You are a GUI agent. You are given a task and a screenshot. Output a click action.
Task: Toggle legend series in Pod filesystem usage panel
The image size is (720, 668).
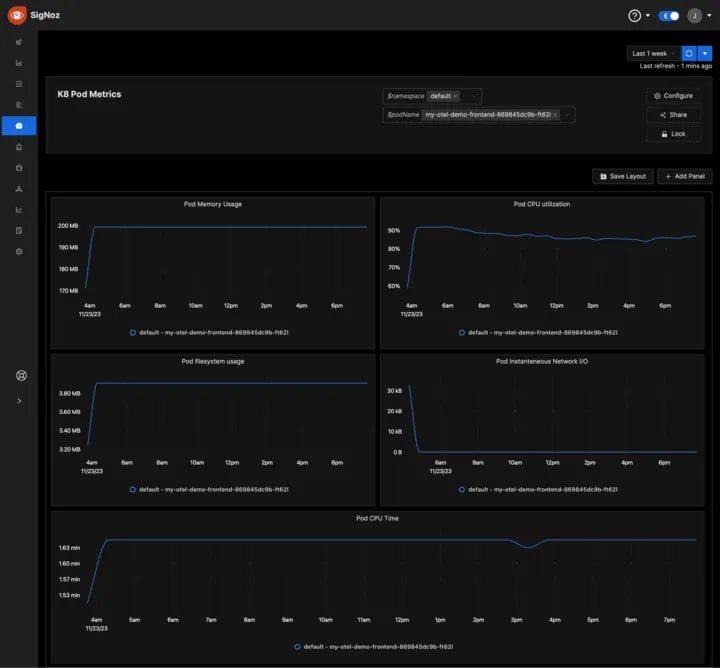tap(209, 489)
